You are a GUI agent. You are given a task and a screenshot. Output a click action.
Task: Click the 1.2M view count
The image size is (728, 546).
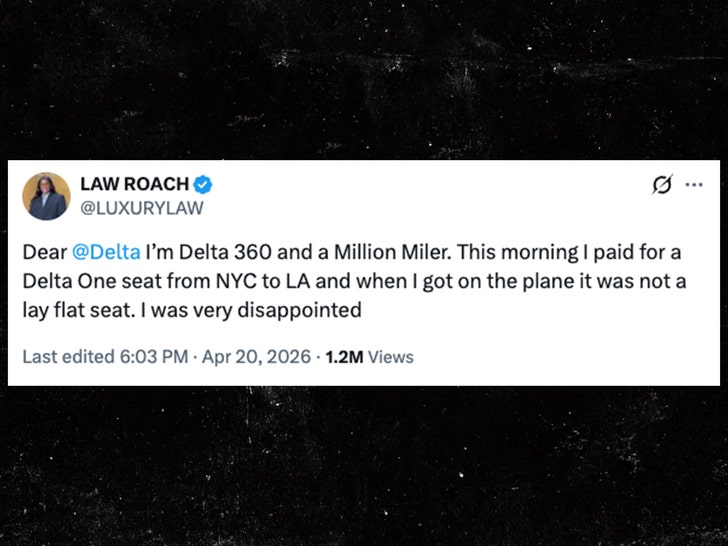point(344,357)
